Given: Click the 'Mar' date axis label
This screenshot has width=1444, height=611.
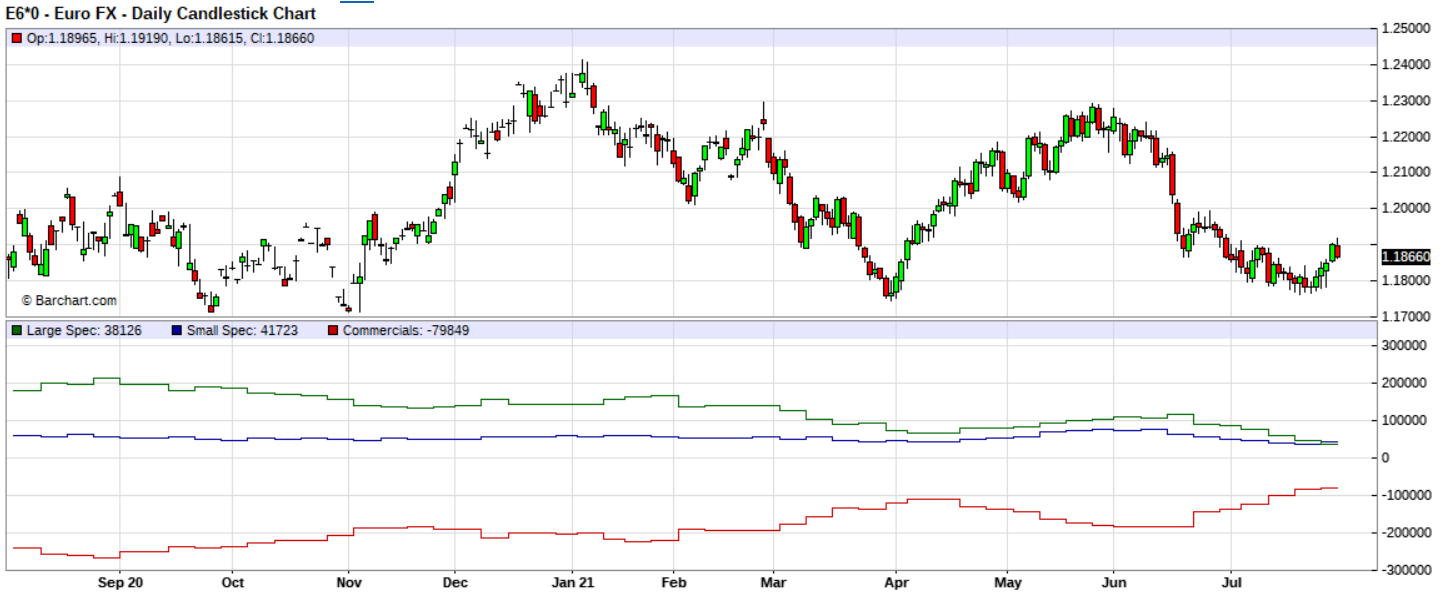Looking at the screenshot, I should click(773, 582).
